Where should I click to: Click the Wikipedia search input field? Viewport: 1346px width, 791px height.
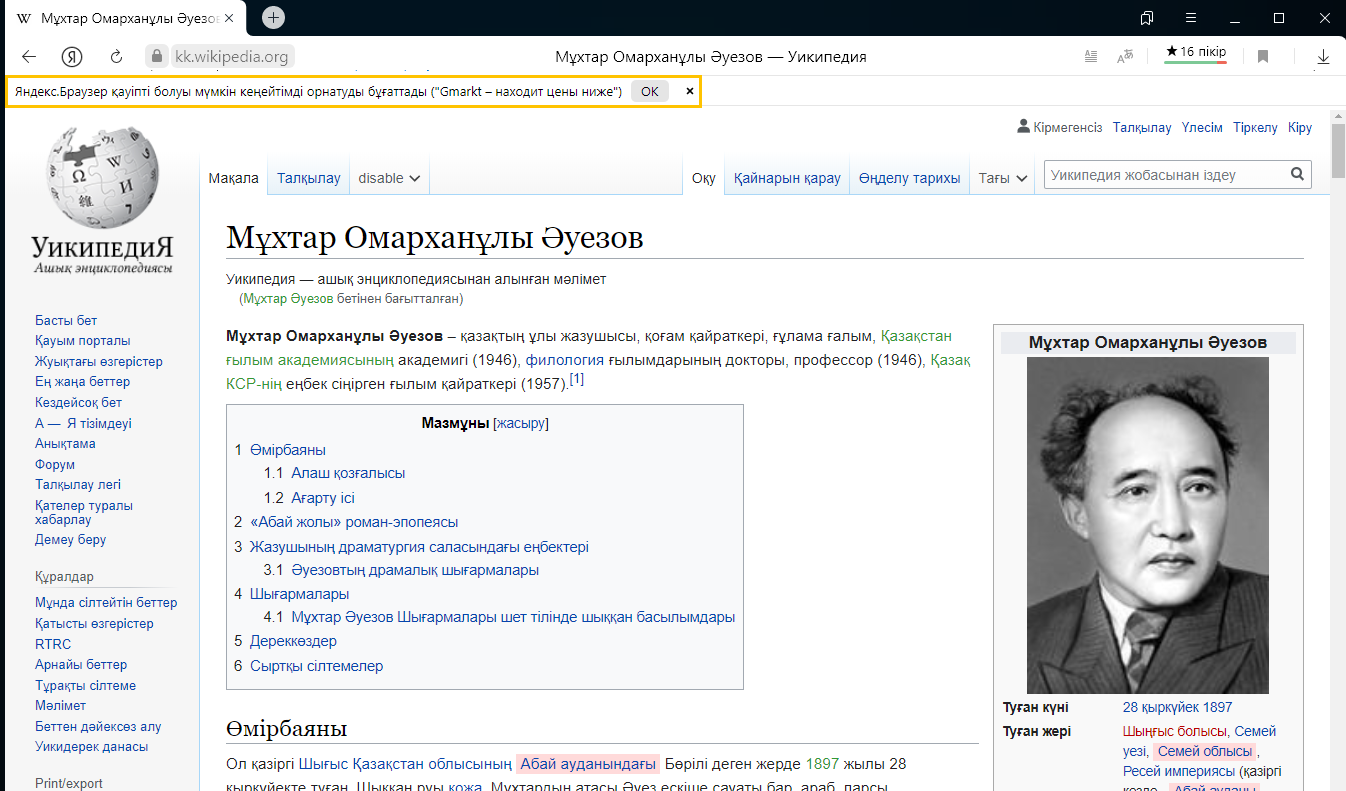1165,175
